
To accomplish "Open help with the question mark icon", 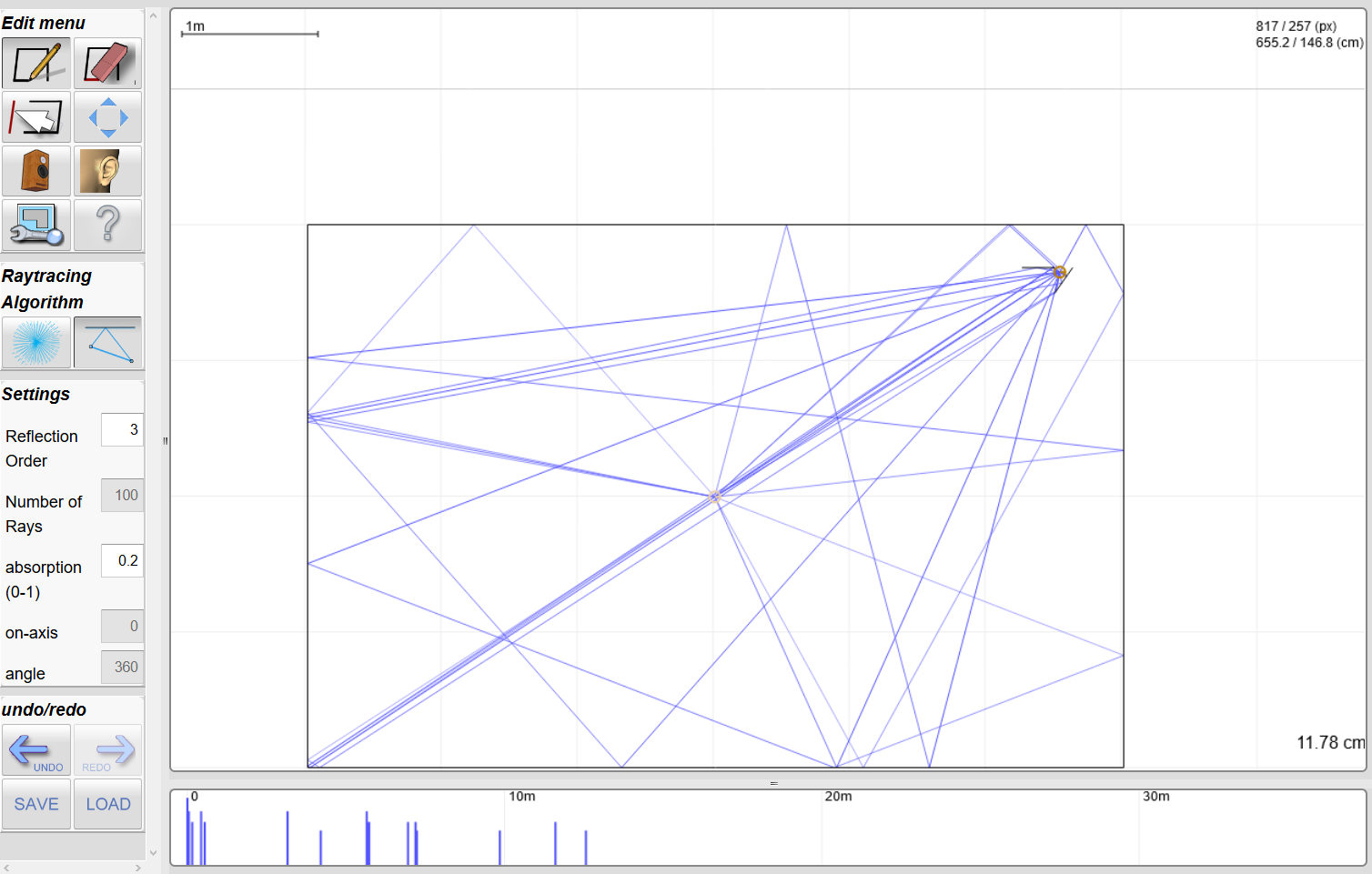I will [107, 225].
